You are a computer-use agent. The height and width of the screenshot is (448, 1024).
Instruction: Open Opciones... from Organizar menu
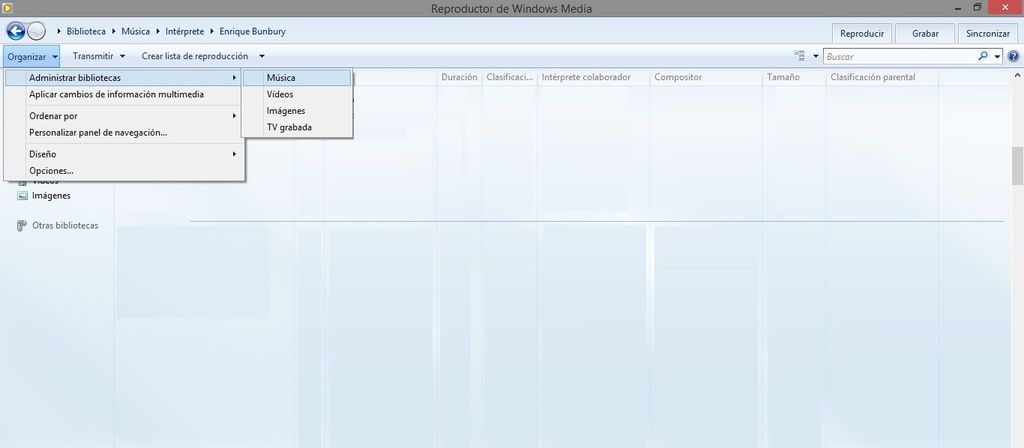51,171
